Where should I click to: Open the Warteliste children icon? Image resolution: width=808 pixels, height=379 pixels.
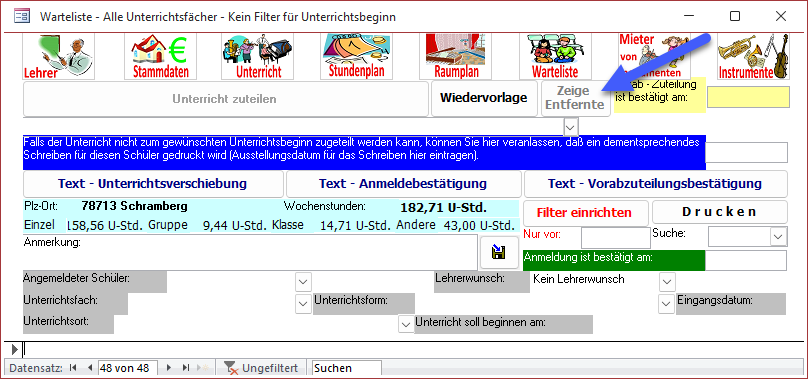(554, 56)
